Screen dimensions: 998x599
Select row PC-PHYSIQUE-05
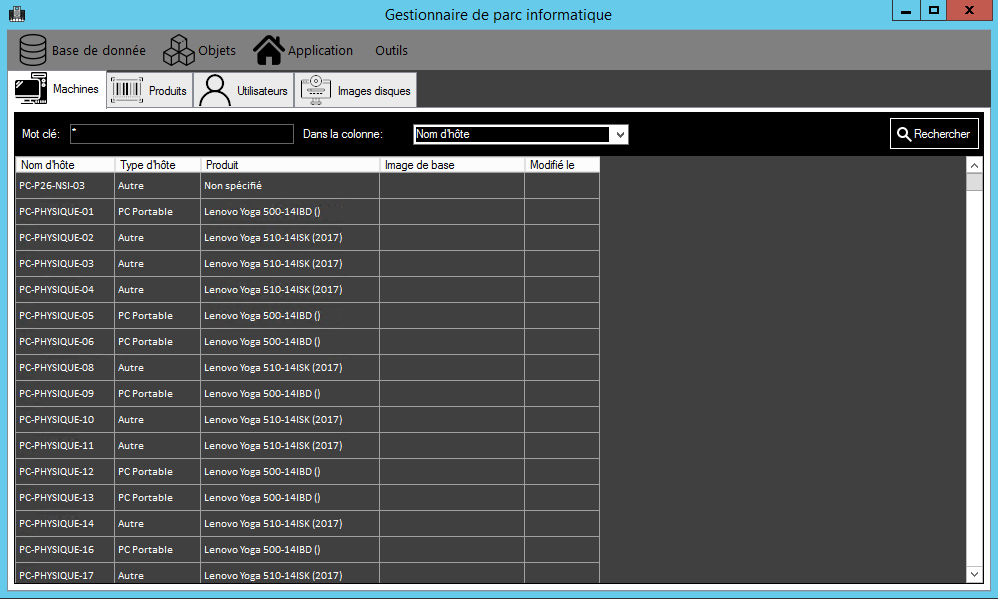coord(307,316)
